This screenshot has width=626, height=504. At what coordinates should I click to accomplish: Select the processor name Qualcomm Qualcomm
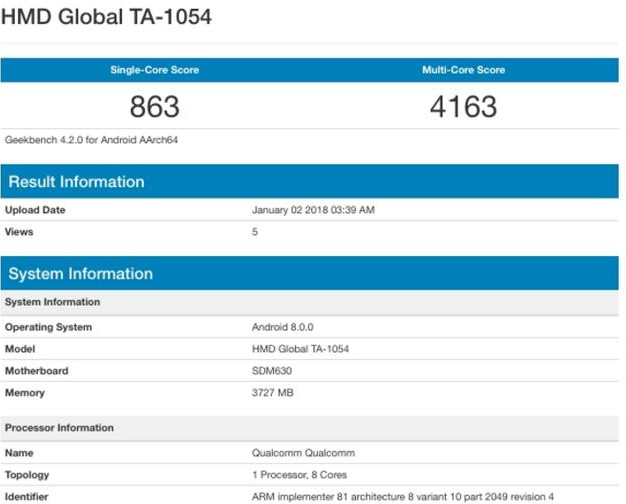coord(303,453)
